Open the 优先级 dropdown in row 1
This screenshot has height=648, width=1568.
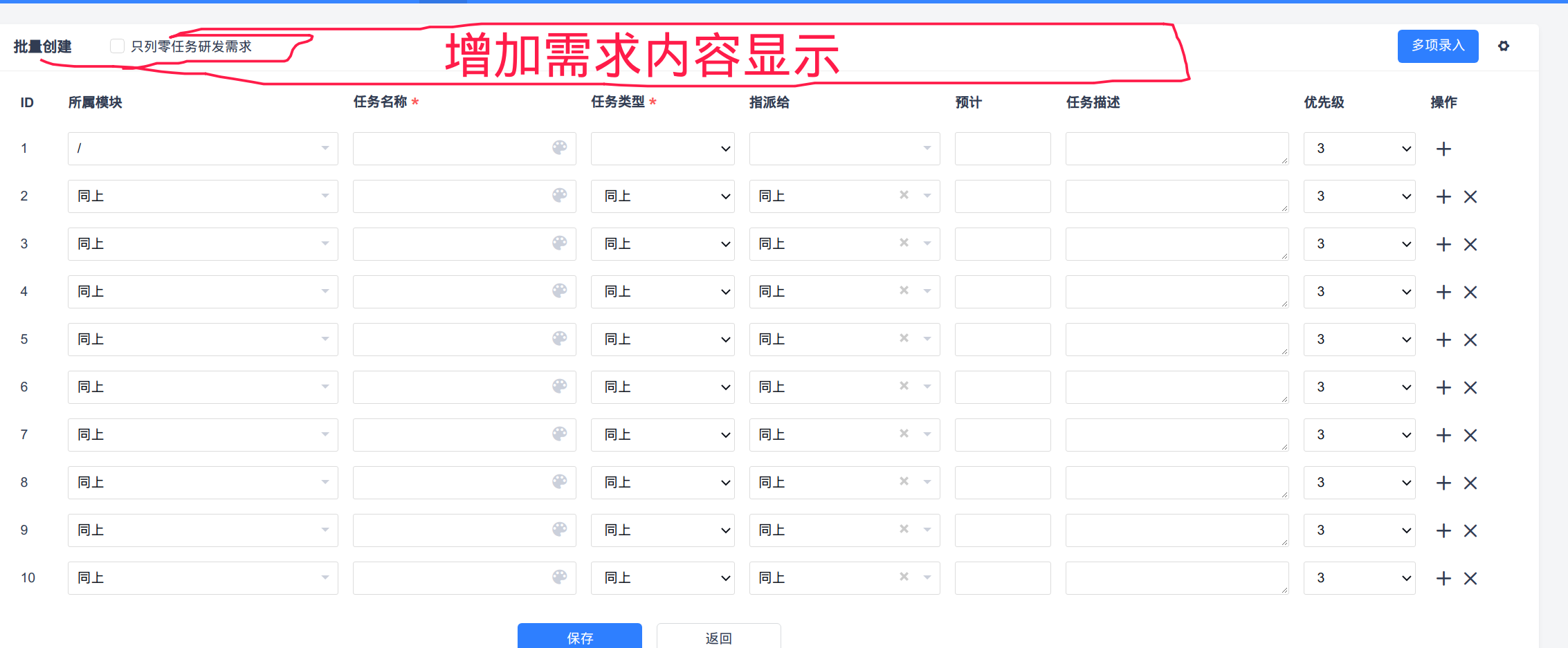[1360, 149]
